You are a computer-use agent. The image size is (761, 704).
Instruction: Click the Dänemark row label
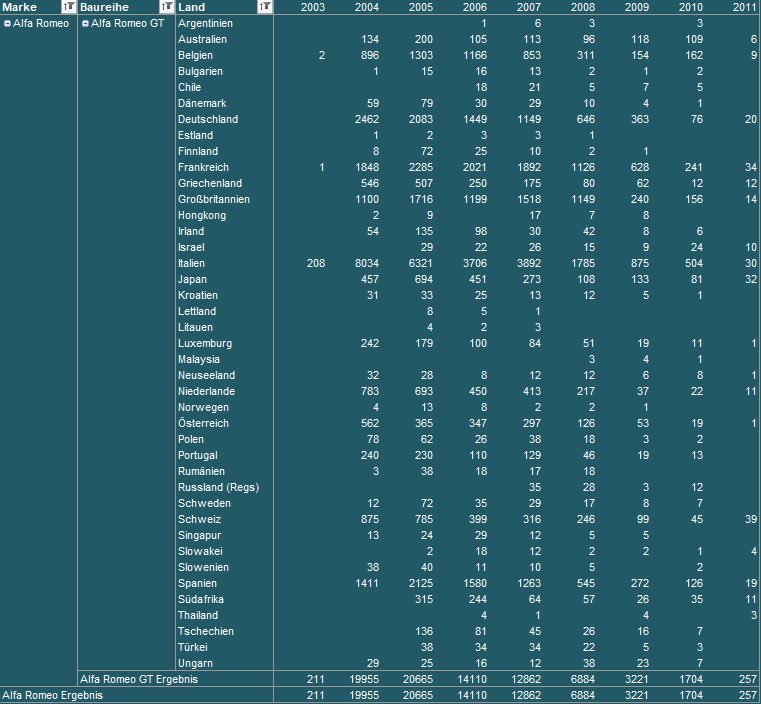pos(202,103)
